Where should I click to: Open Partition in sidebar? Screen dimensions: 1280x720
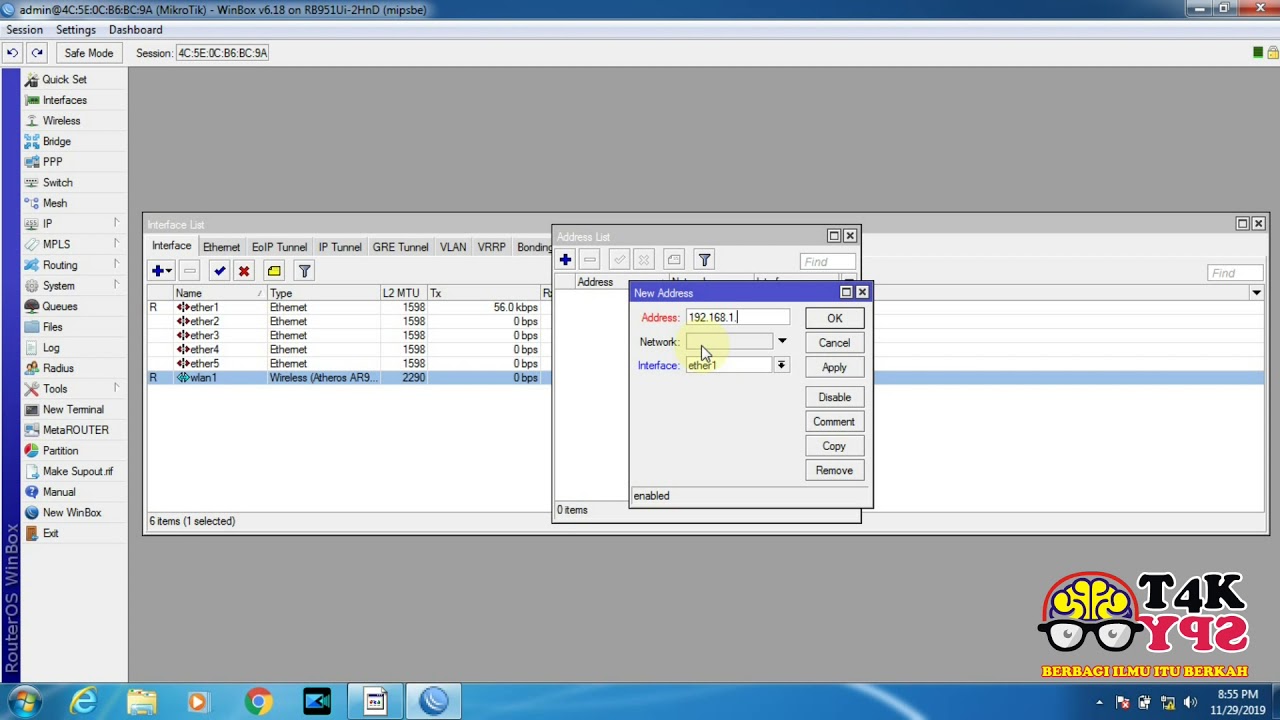60,451
